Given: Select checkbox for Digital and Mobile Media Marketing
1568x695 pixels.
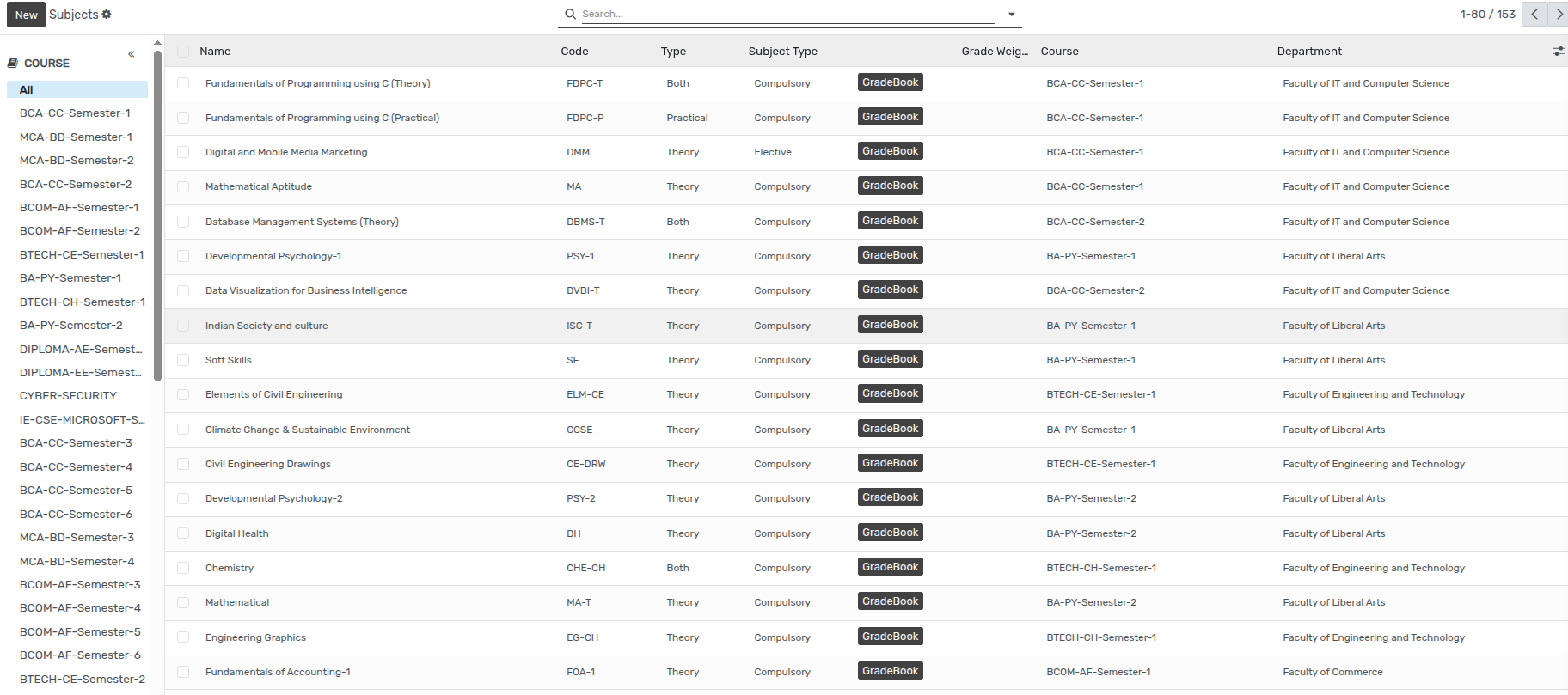Looking at the screenshot, I should [183, 152].
